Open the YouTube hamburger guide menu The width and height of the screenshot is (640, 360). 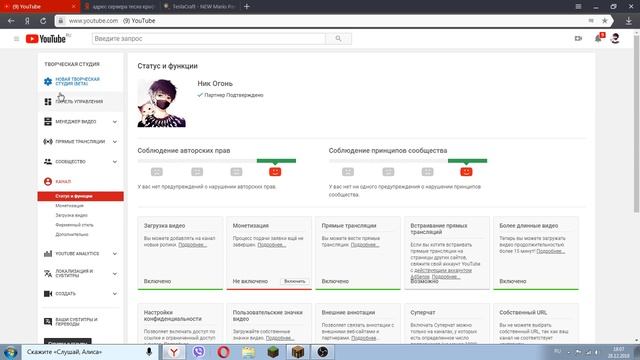(16, 39)
